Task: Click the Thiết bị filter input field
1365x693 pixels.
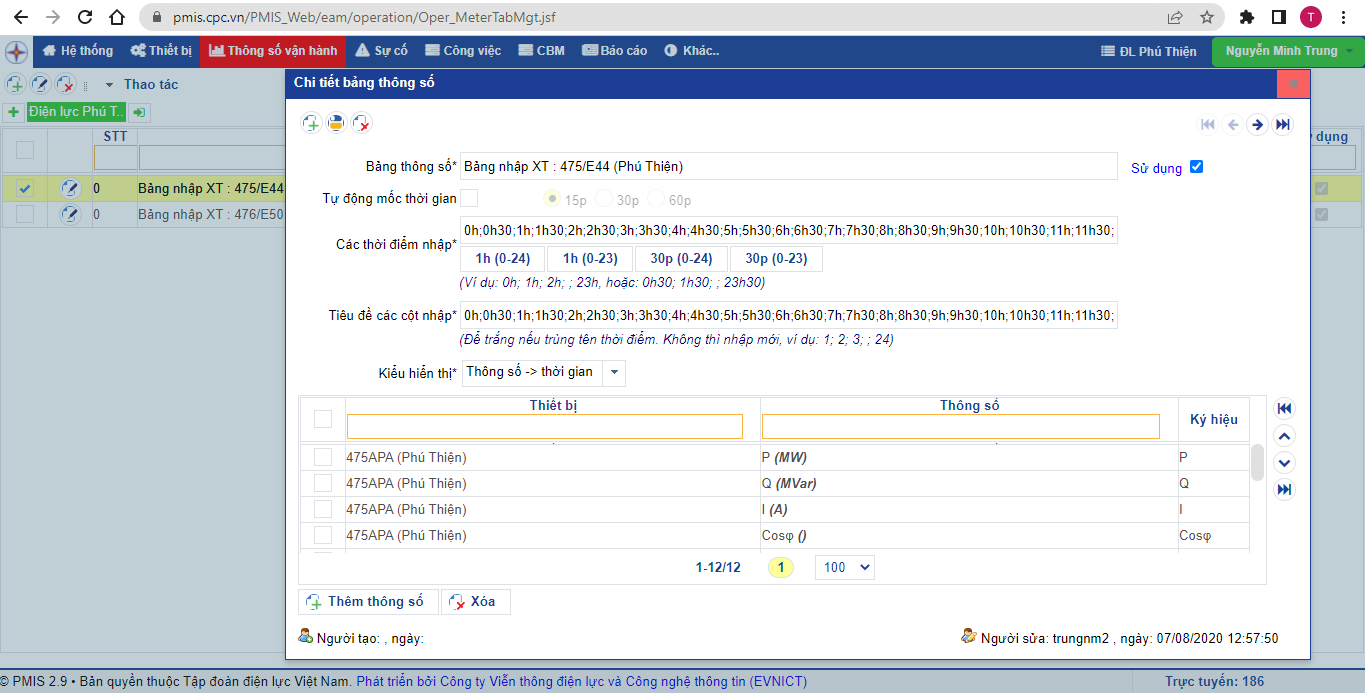Action: pyautogui.click(x=545, y=427)
